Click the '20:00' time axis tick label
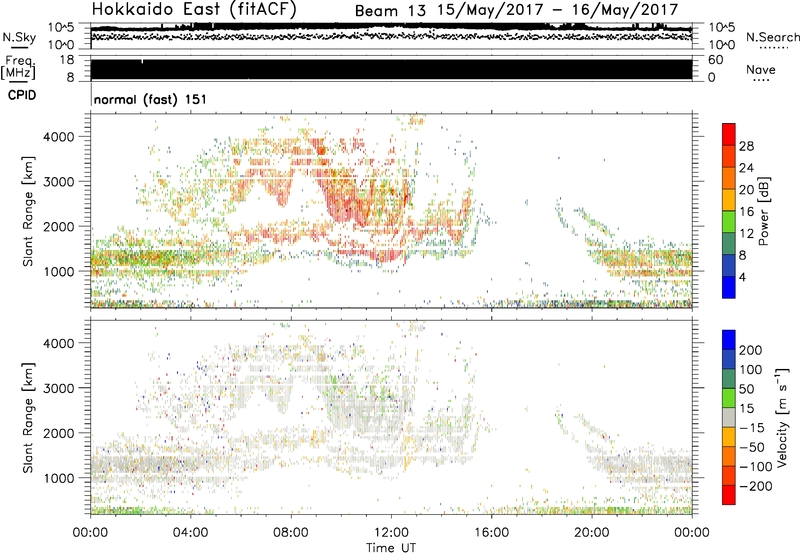This screenshot has width=800, height=554. coord(592,533)
